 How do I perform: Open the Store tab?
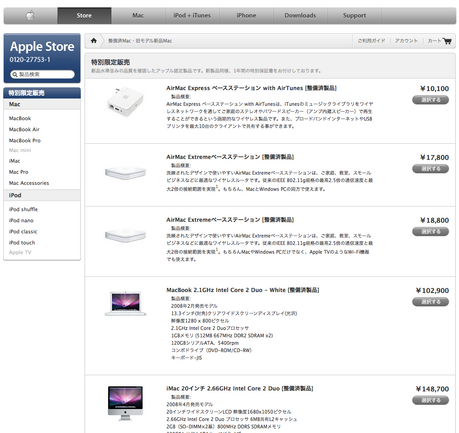(x=84, y=15)
